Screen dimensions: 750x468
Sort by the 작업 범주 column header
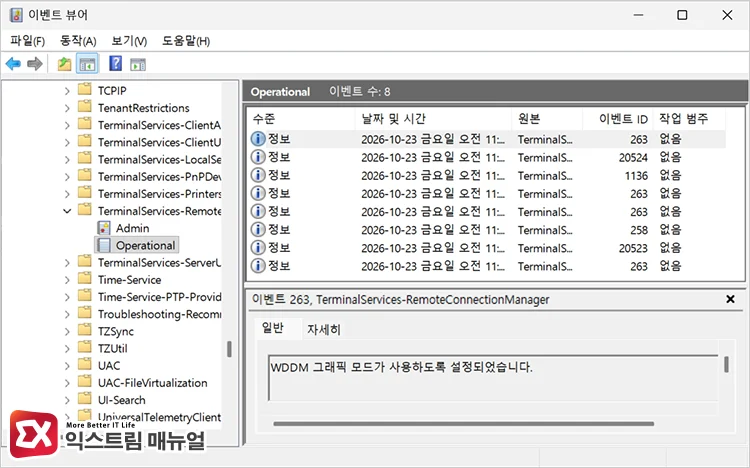[689, 119]
